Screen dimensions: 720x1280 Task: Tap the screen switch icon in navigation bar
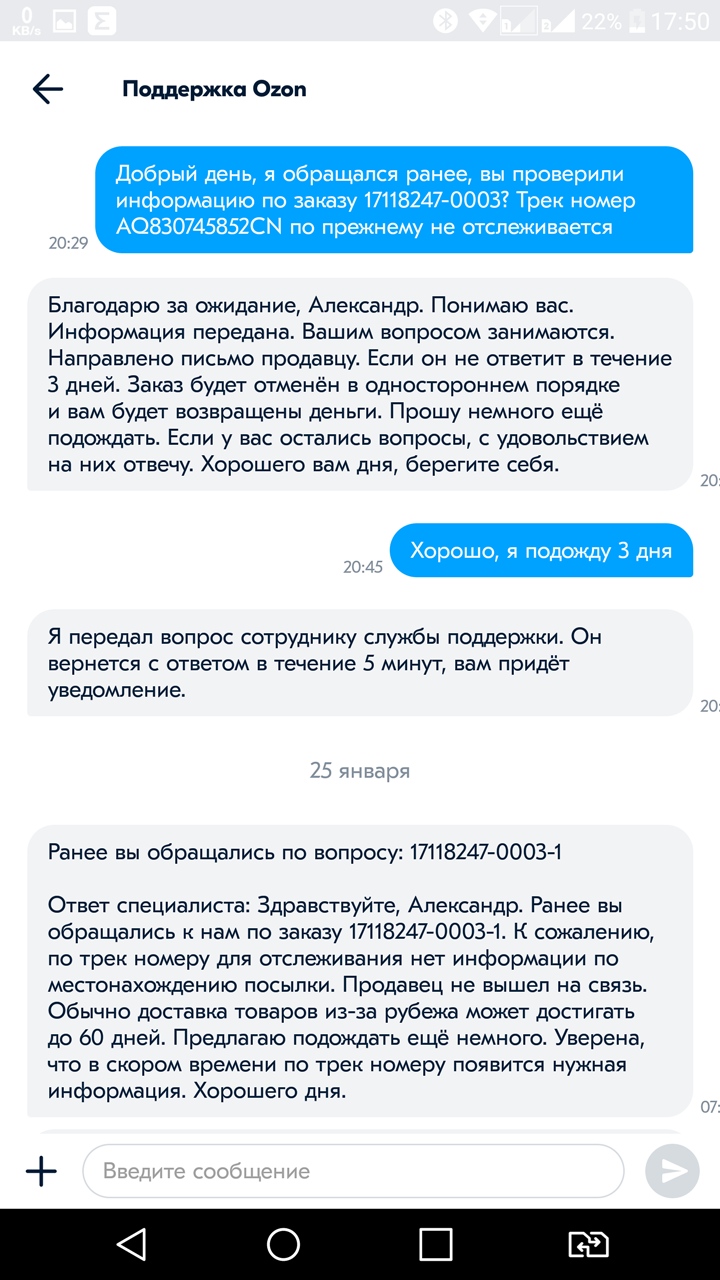tap(588, 1243)
